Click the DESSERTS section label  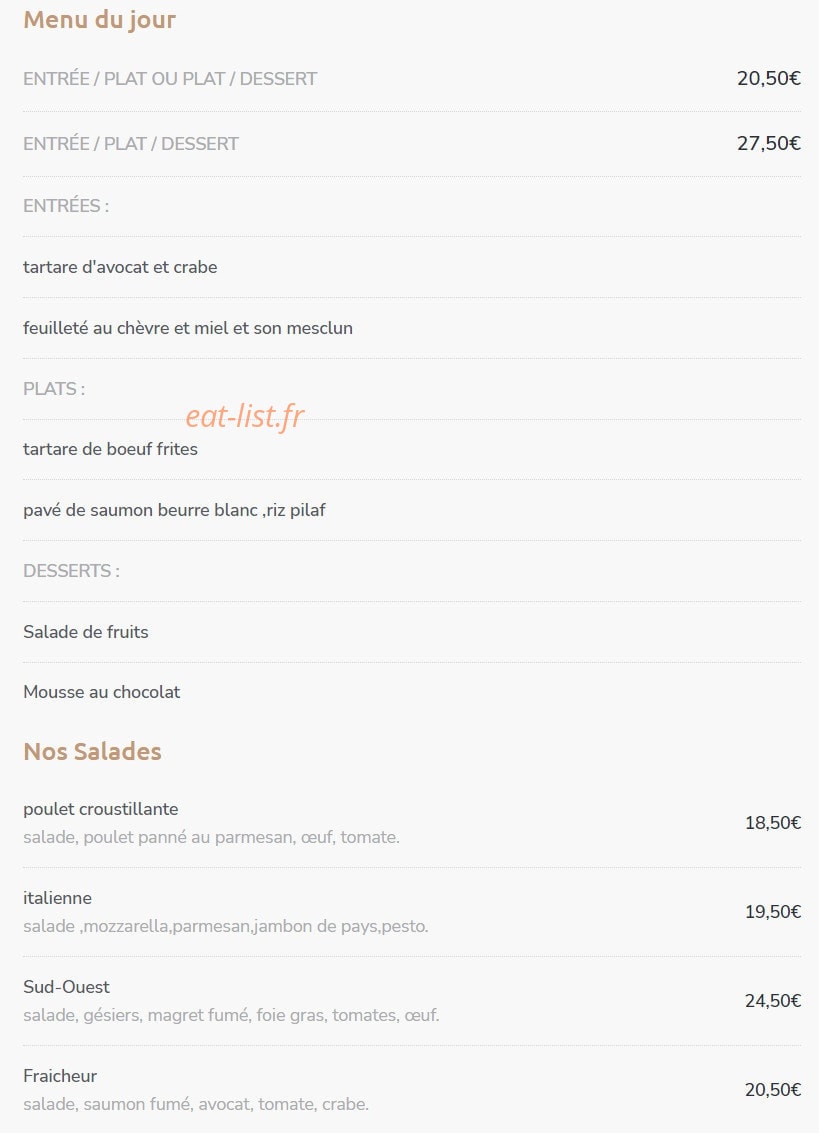[72, 571]
